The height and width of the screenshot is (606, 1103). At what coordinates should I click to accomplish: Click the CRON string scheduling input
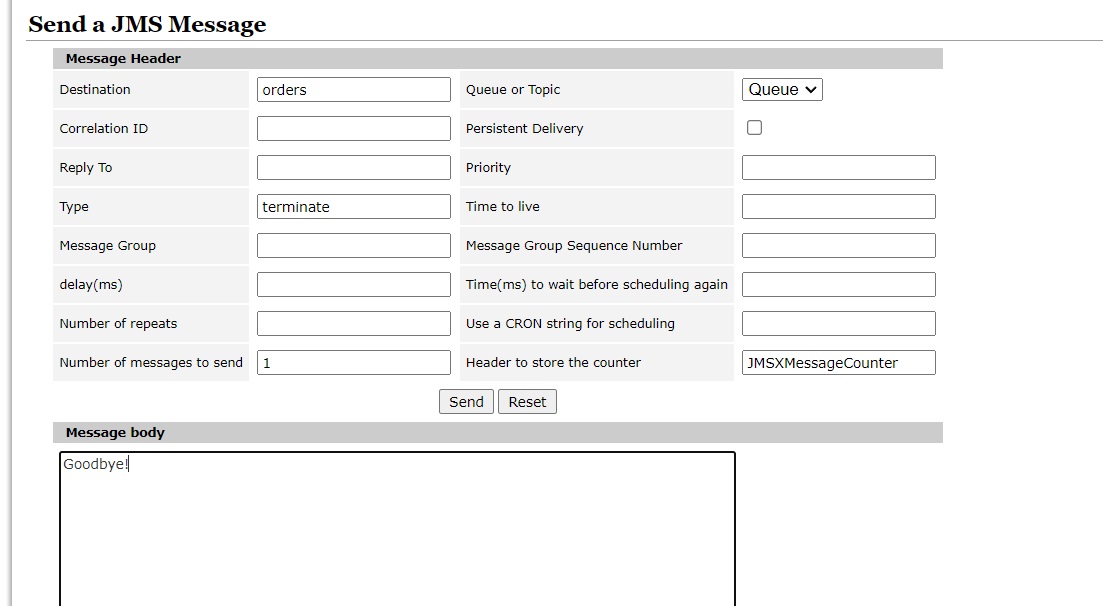tap(838, 323)
